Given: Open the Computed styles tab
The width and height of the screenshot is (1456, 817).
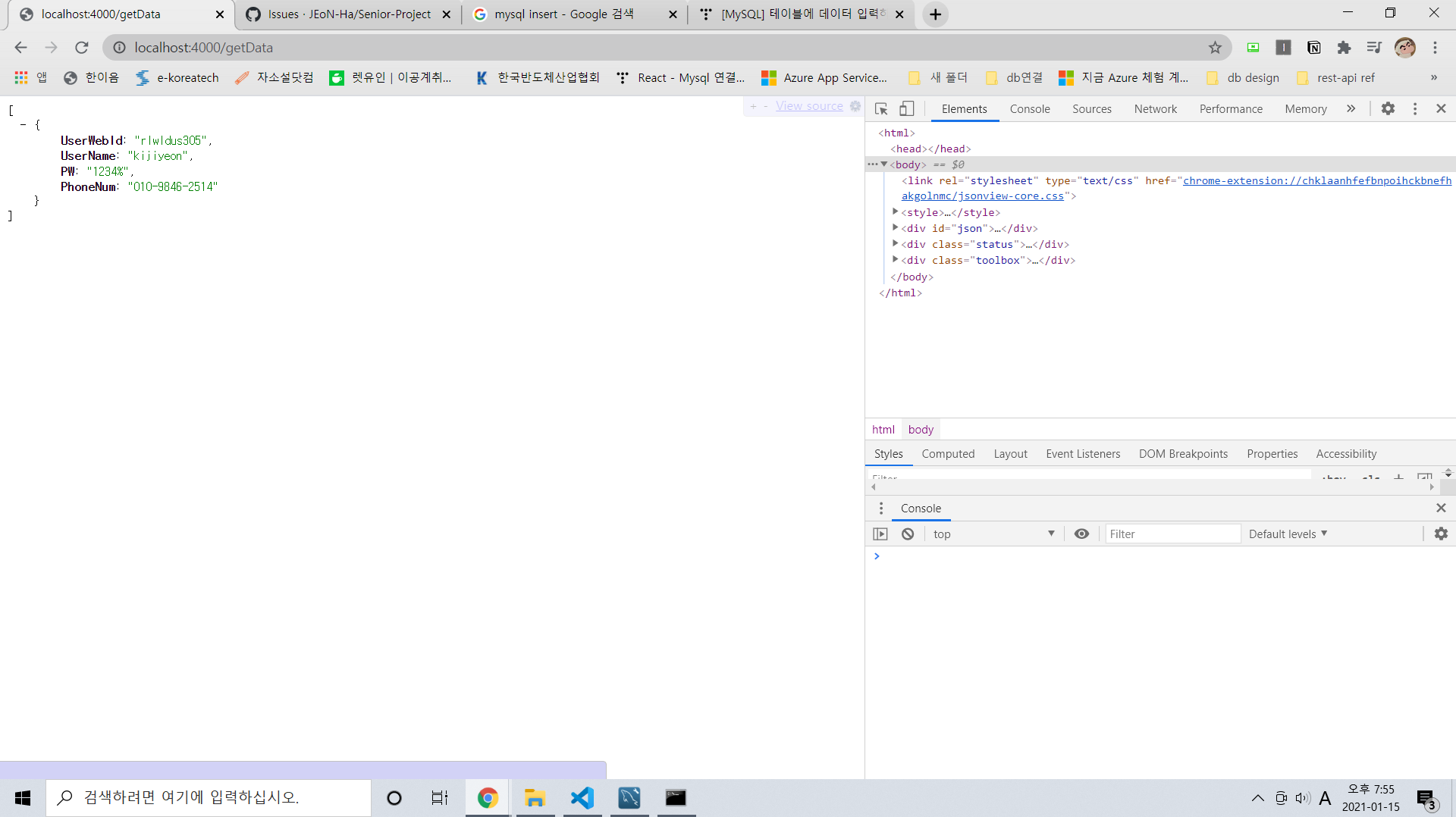Looking at the screenshot, I should [x=948, y=454].
